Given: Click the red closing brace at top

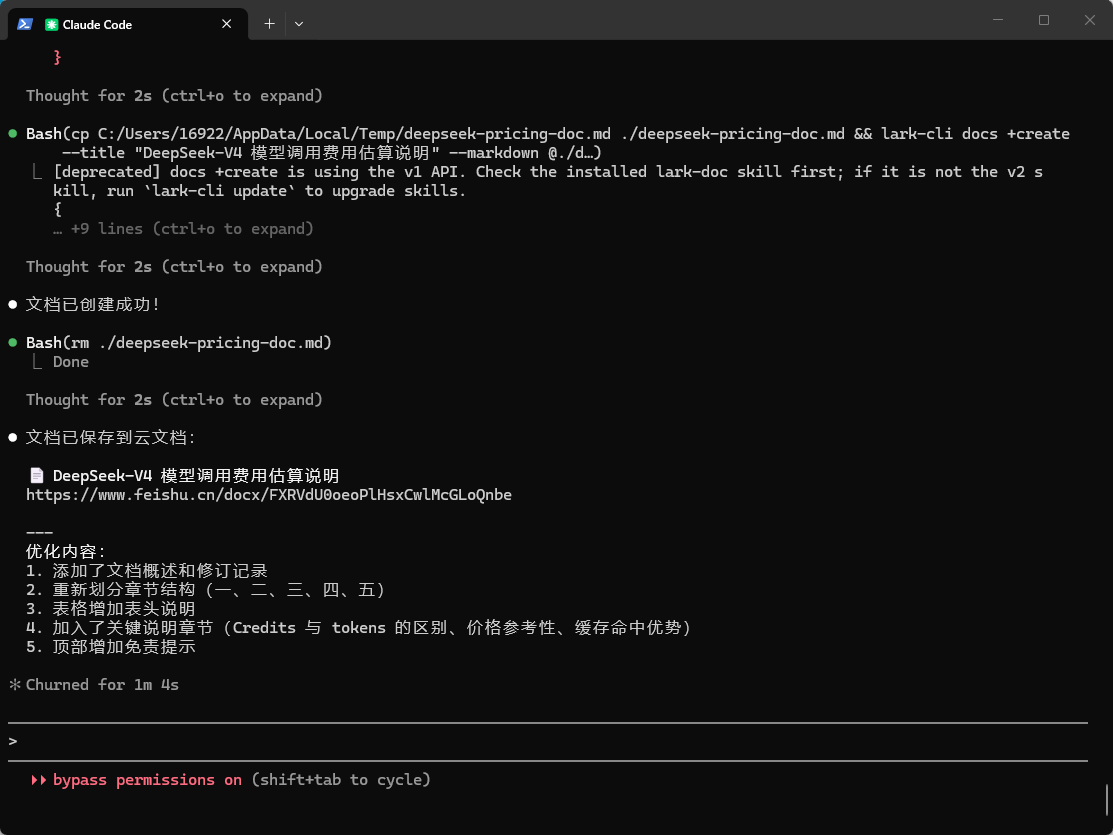Looking at the screenshot, I should click(x=57, y=58).
